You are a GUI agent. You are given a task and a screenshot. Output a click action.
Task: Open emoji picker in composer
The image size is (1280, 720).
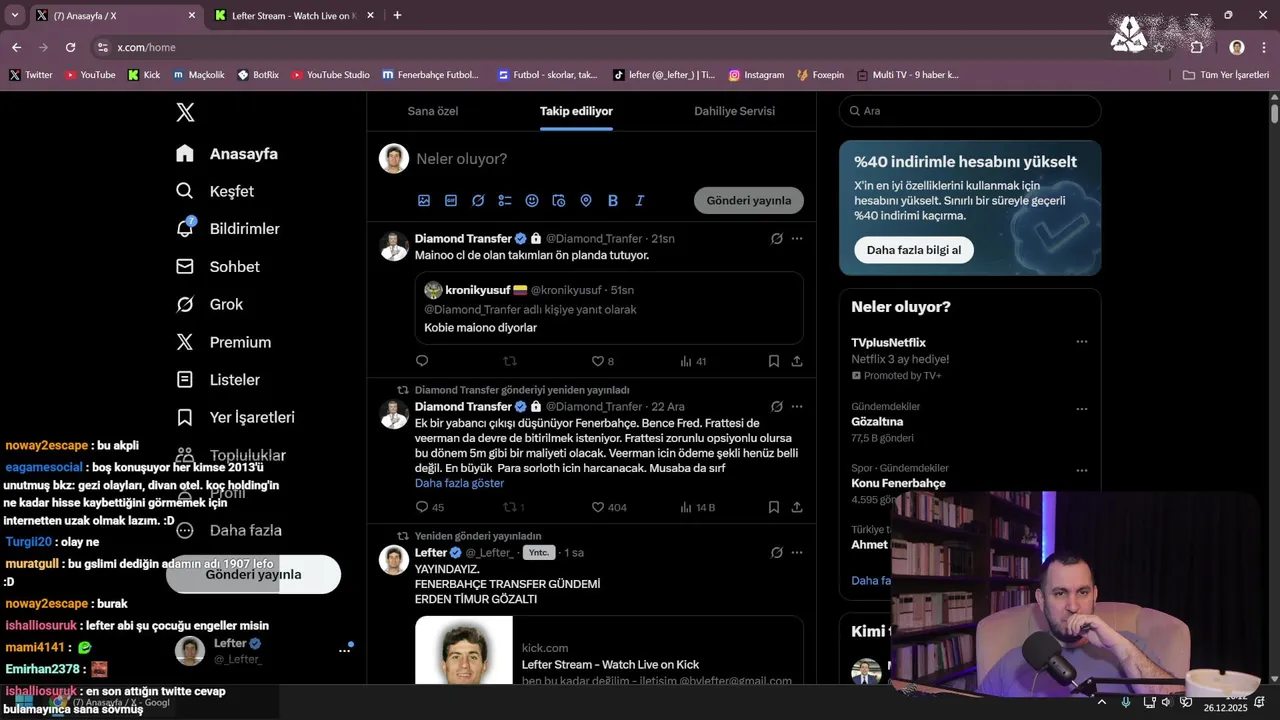coord(532,200)
